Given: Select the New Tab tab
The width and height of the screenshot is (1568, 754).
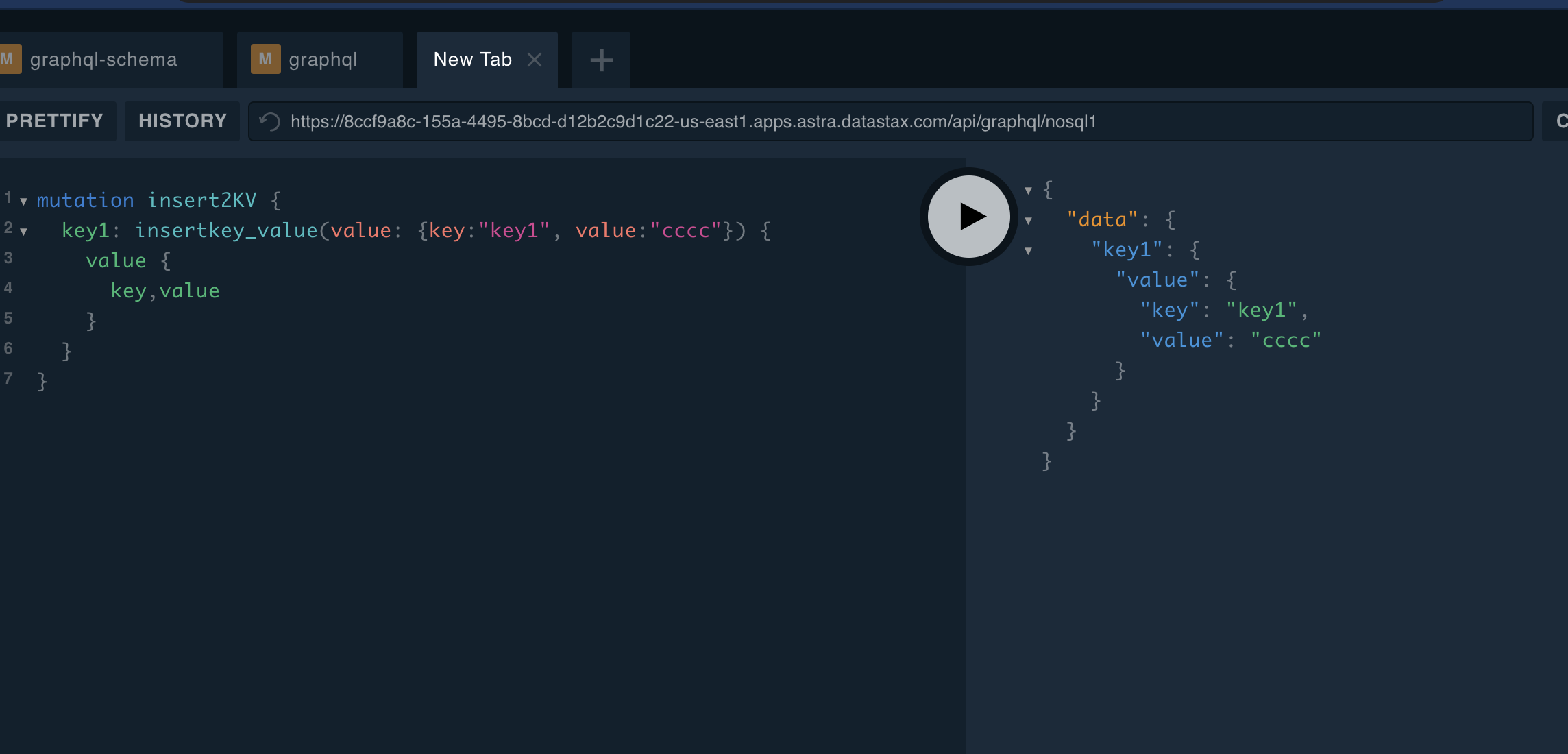Looking at the screenshot, I should [x=471, y=60].
